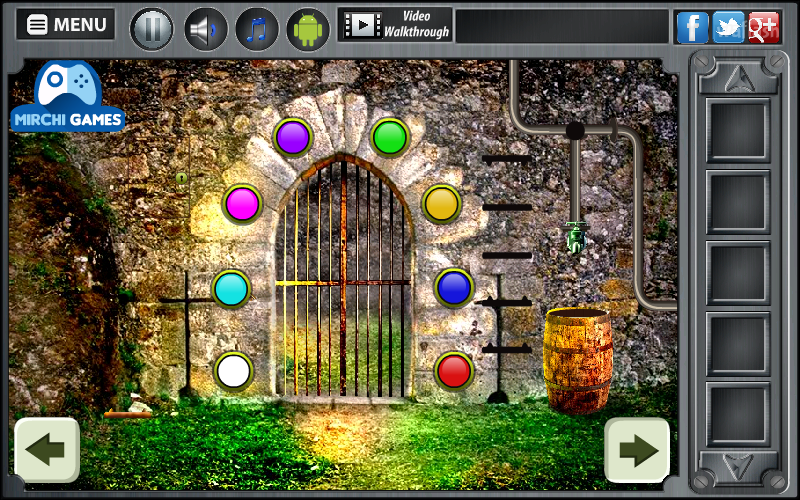This screenshot has height=500, width=800.
Task: Click the Mirchi Games logo
Action: (67, 97)
